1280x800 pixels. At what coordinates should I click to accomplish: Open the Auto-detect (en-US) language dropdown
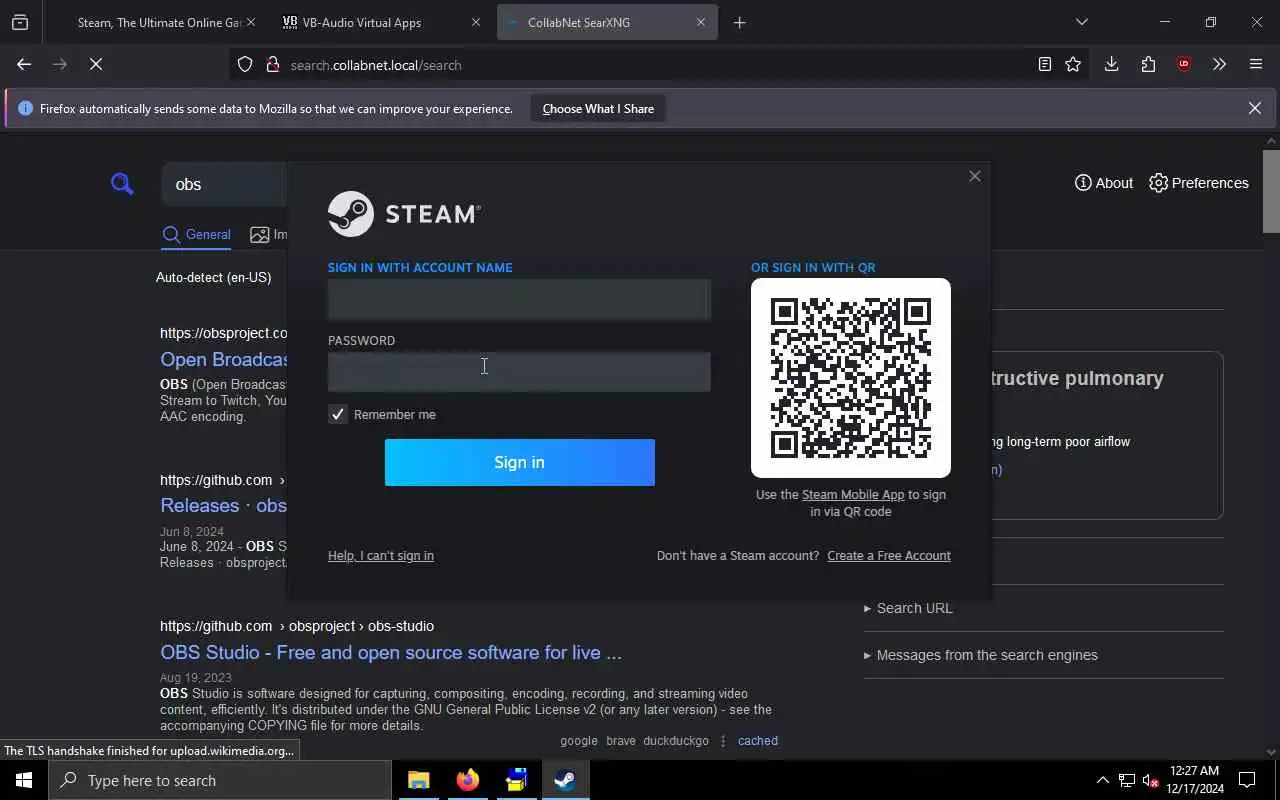tap(214, 277)
